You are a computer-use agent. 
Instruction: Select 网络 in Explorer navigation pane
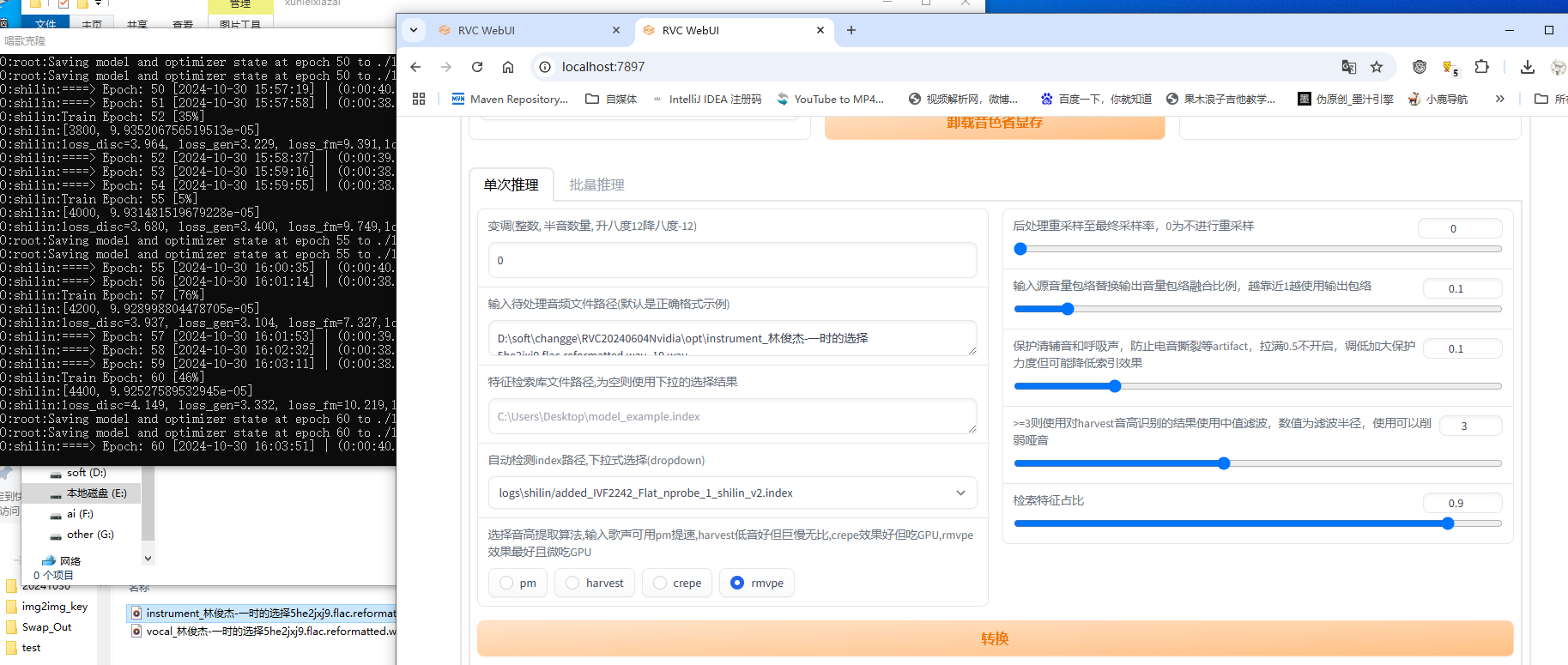pyautogui.click(x=62, y=560)
